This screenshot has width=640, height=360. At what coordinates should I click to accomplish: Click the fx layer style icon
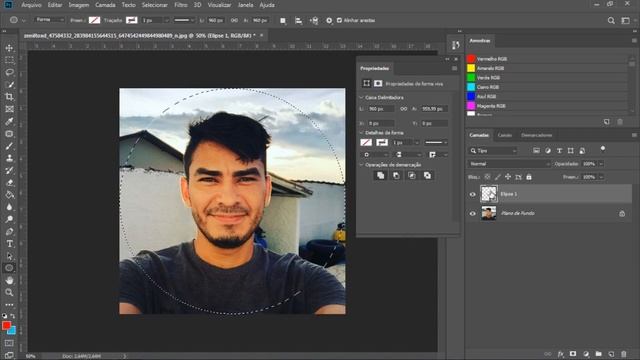pyautogui.click(x=561, y=354)
